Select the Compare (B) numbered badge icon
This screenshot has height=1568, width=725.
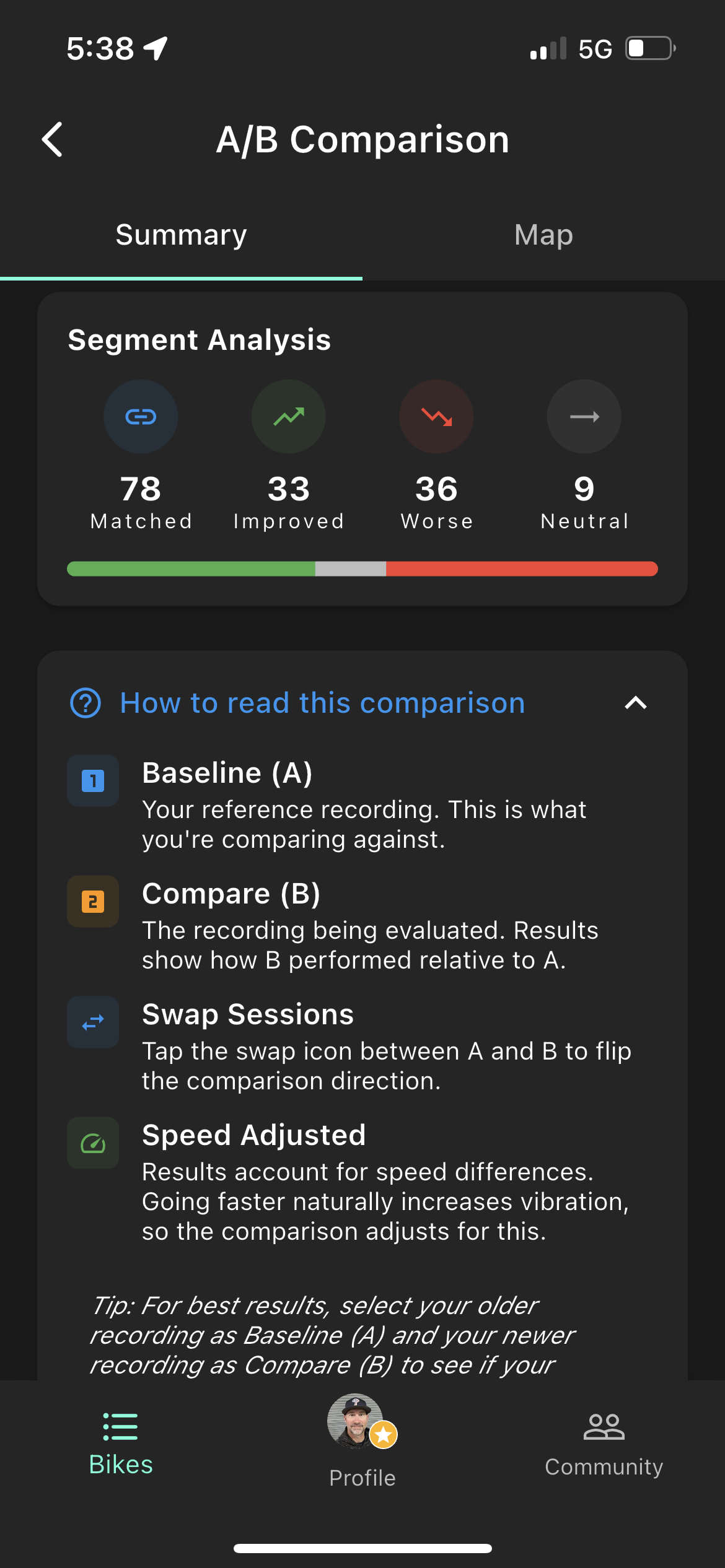tap(92, 902)
